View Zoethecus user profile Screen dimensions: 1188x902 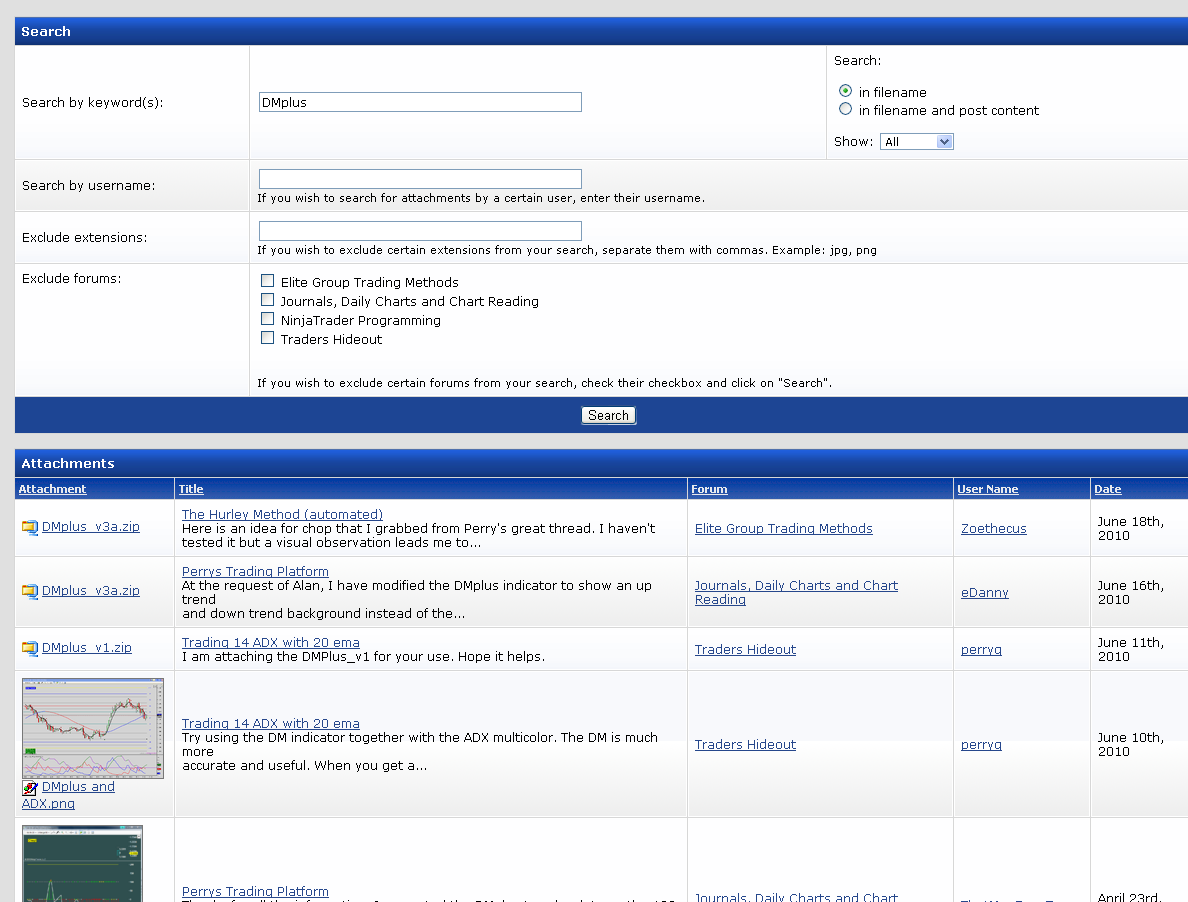pos(993,529)
